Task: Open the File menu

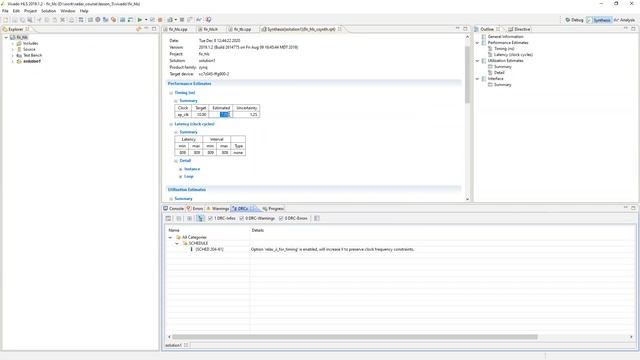Action: click(5, 11)
